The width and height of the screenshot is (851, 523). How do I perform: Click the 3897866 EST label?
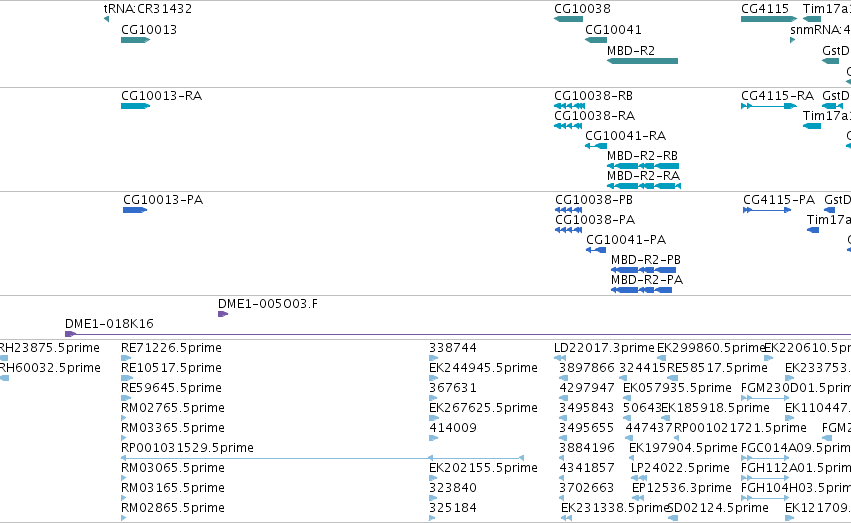click(587, 368)
